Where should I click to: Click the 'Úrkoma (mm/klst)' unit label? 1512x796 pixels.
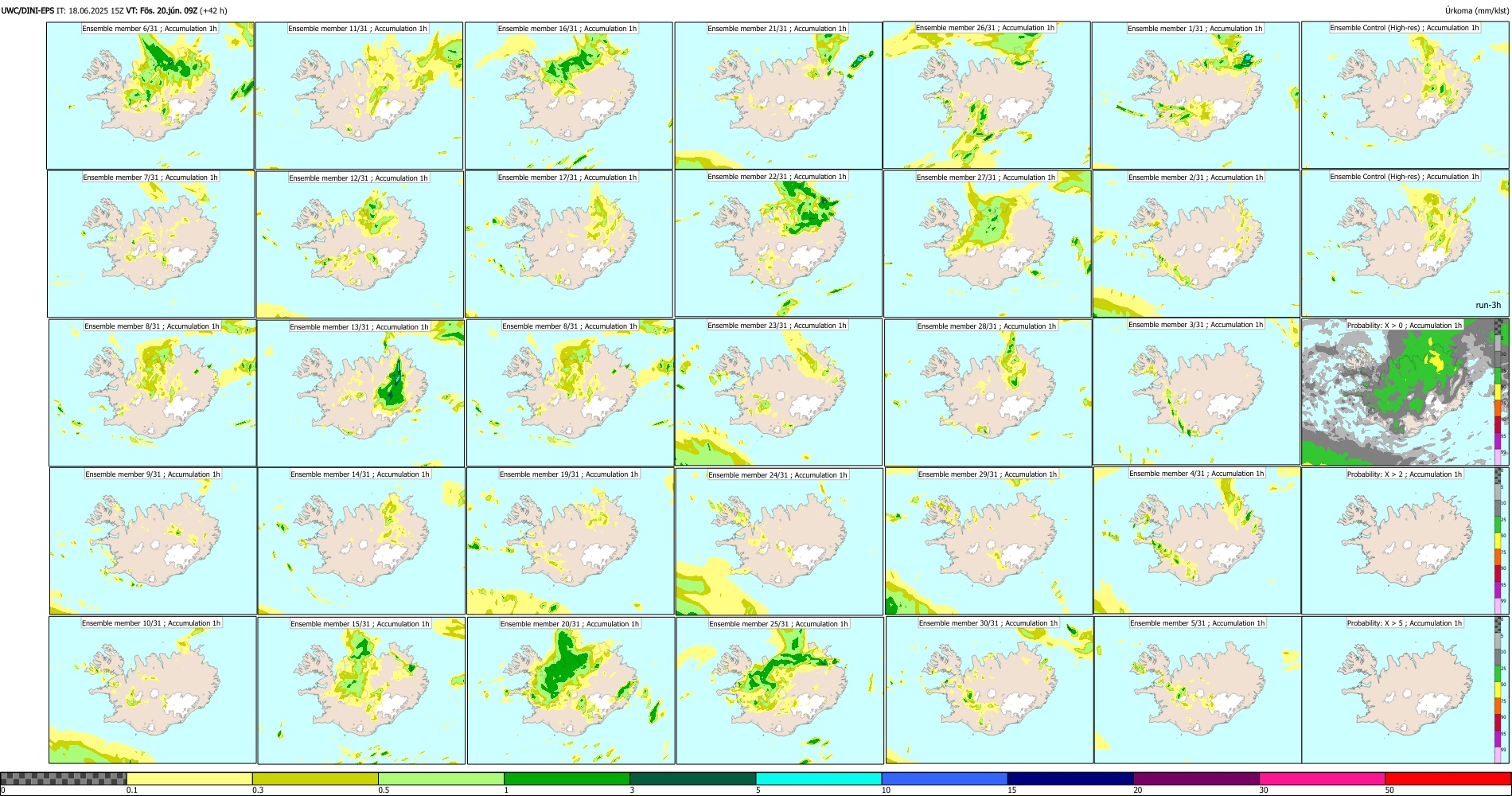1476,10
